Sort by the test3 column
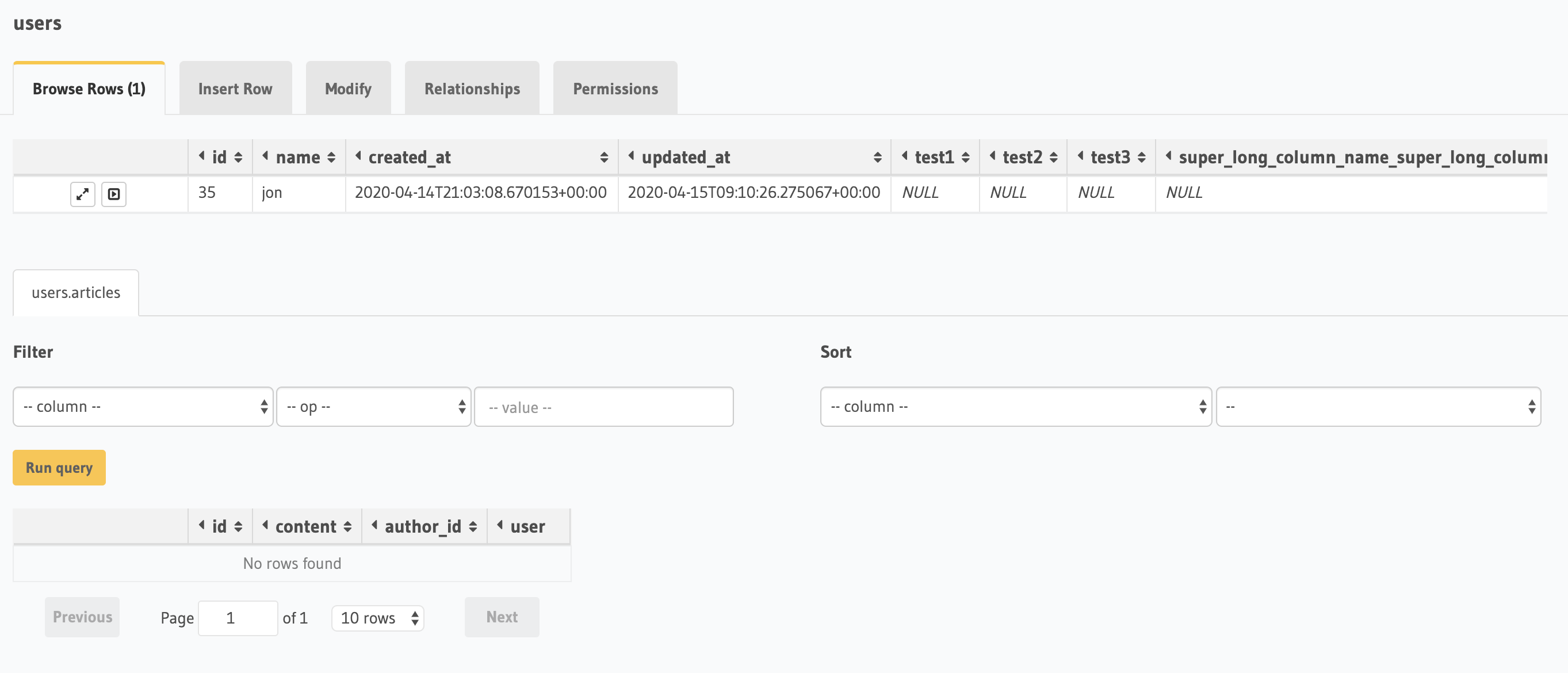The height and width of the screenshot is (673, 1568). [x=1143, y=156]
